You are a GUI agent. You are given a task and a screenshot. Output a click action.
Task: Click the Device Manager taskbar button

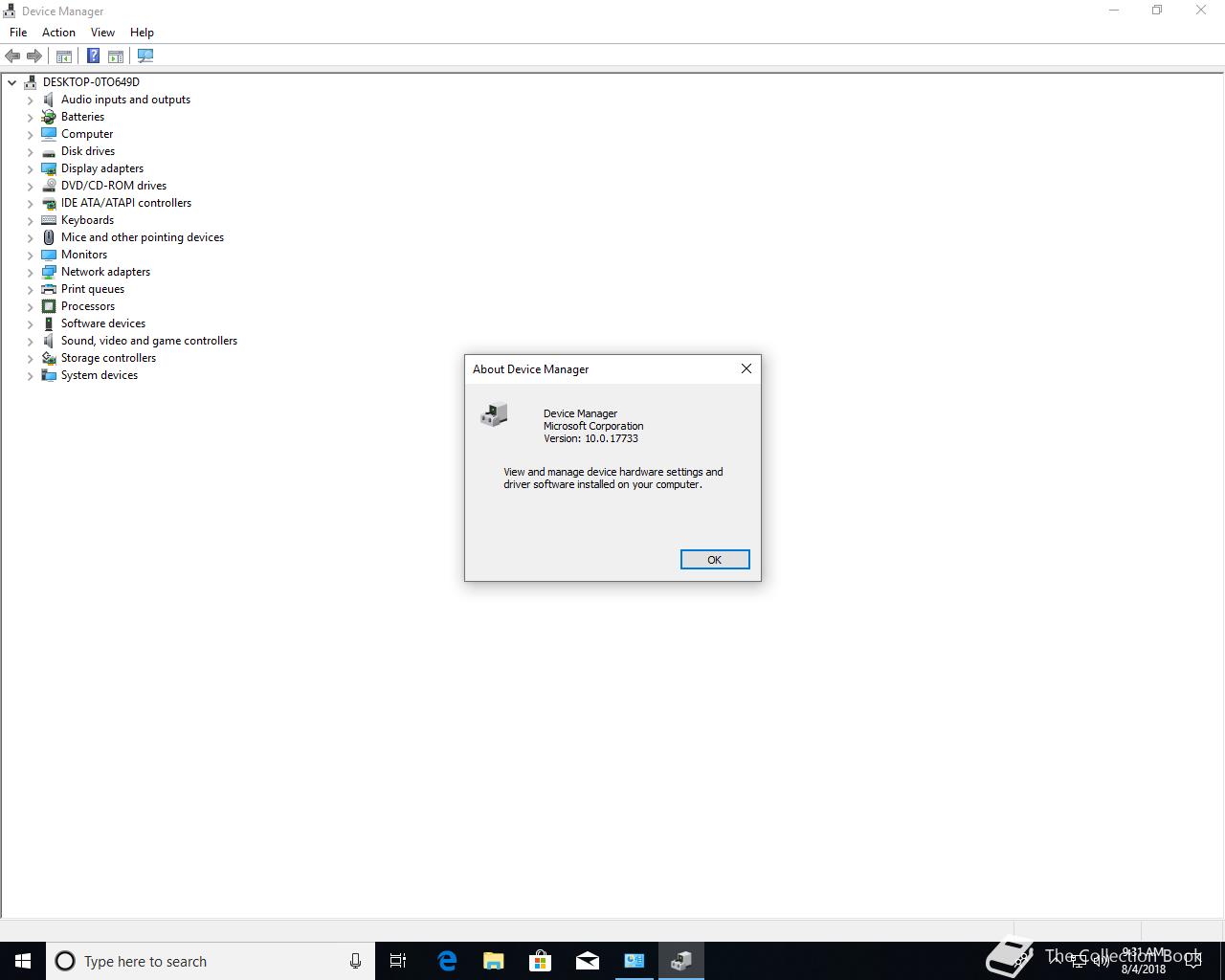pyautogui.click(x=681, y=961)
